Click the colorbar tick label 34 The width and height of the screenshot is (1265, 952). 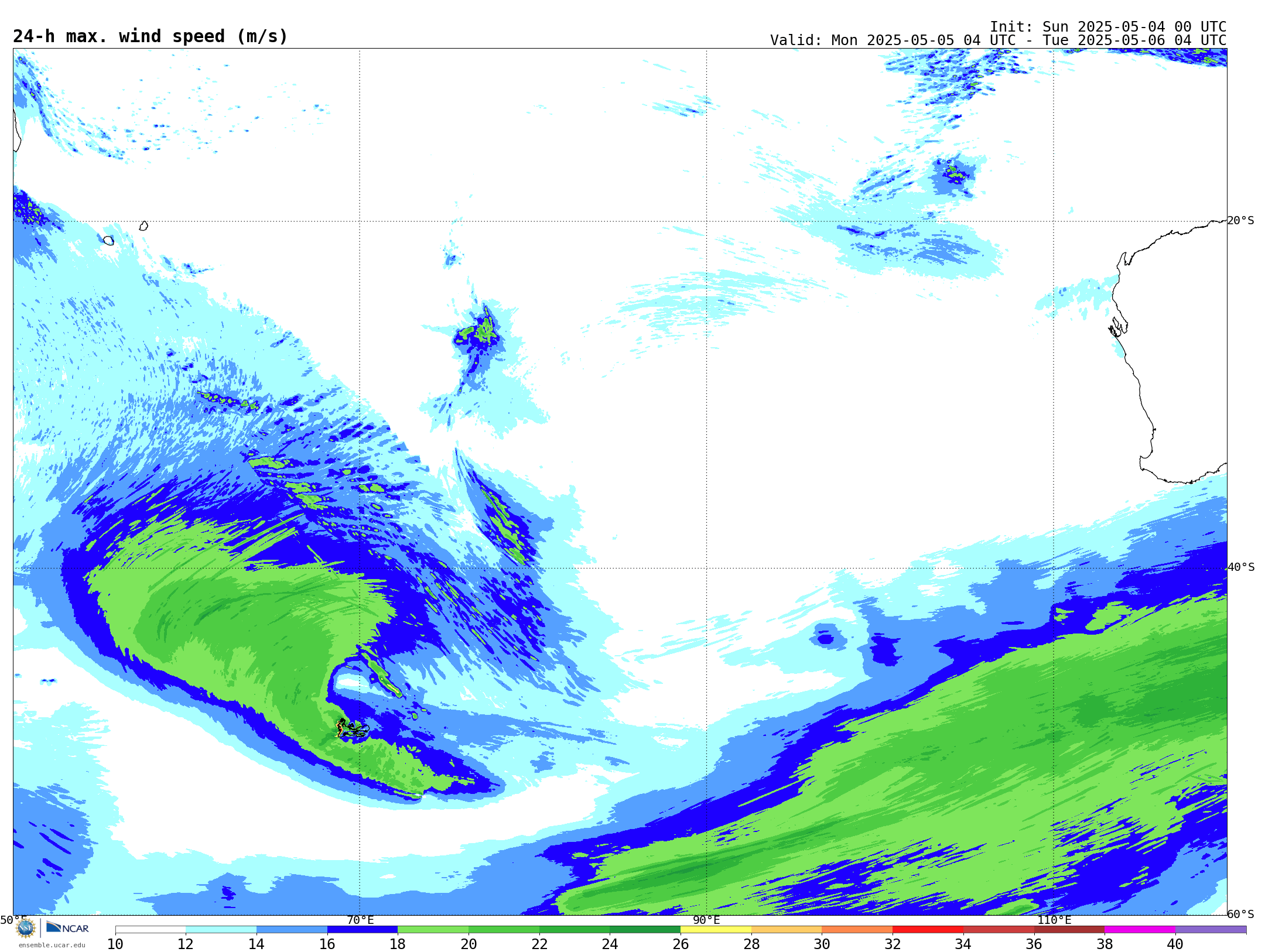[963, 944]
